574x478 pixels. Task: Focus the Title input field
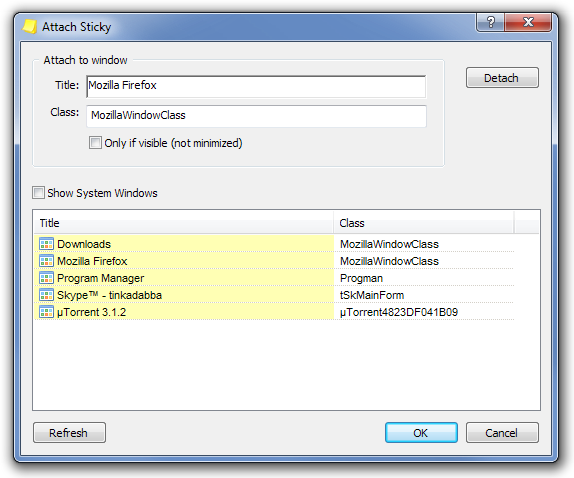(x=256, y=86)
